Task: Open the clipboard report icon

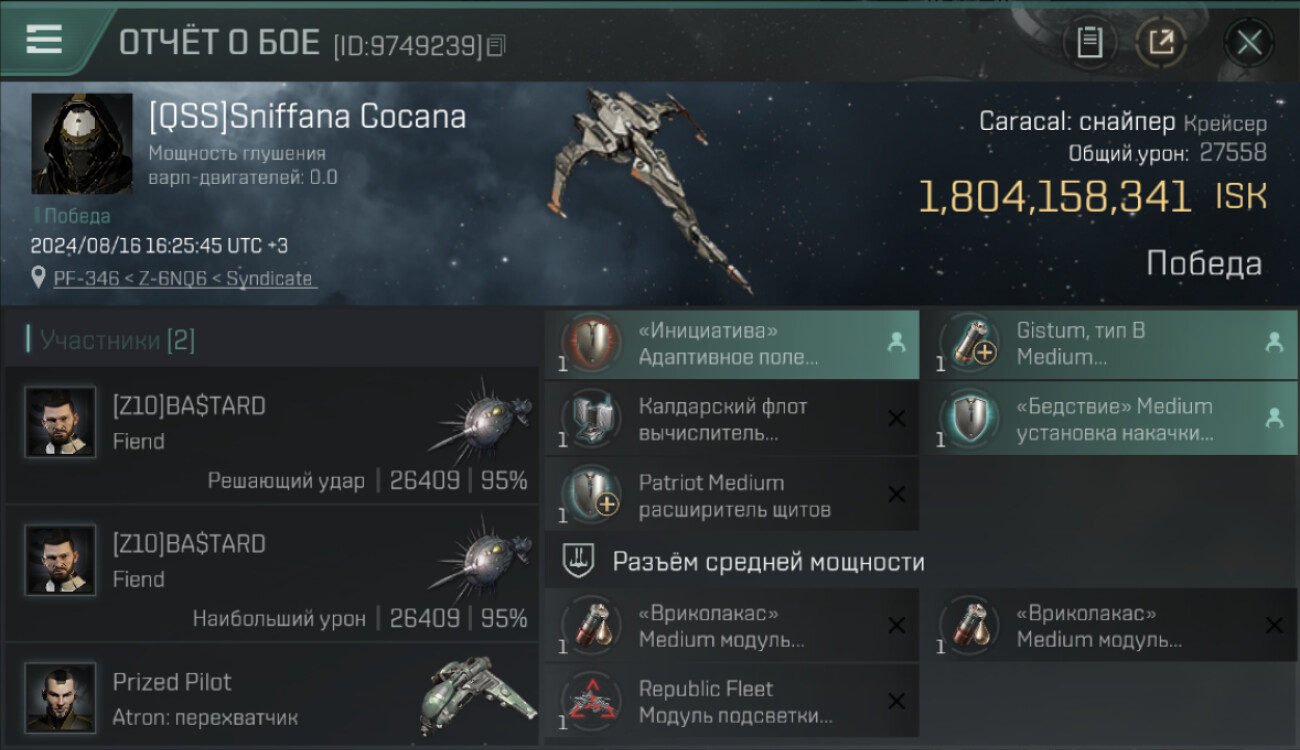Action: 1089,42
